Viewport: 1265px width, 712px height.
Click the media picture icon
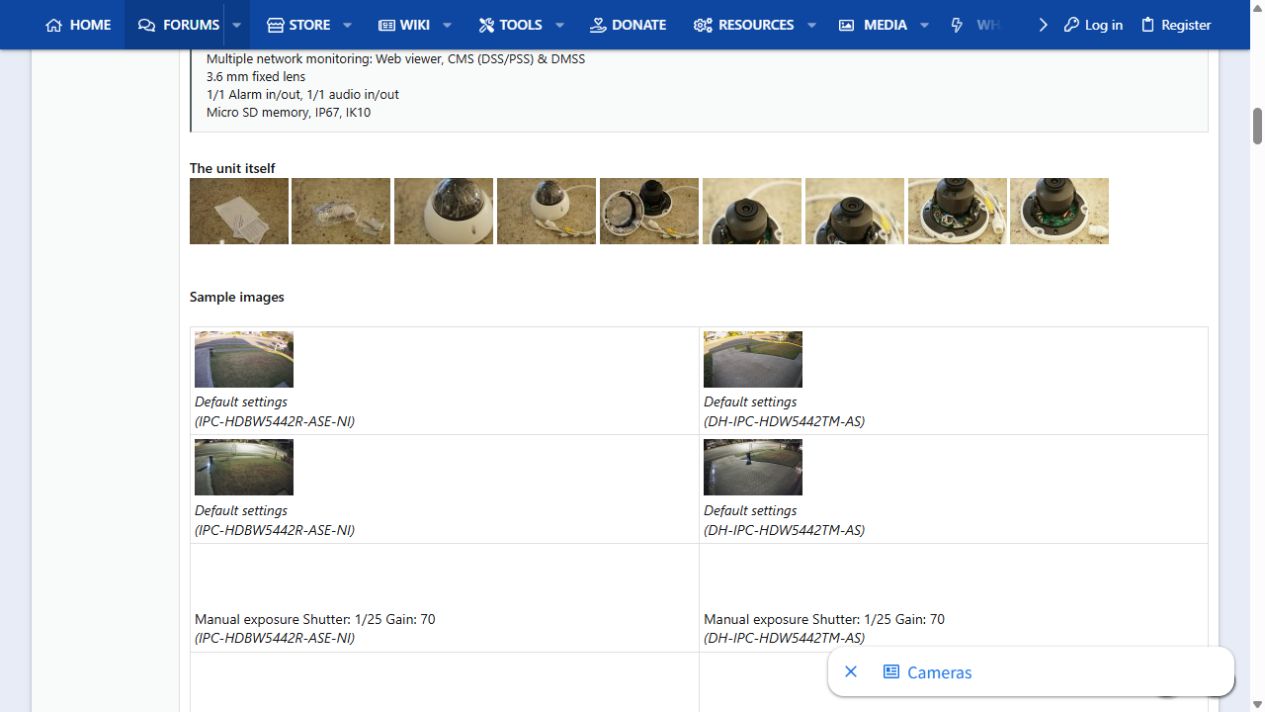(846, 25)
